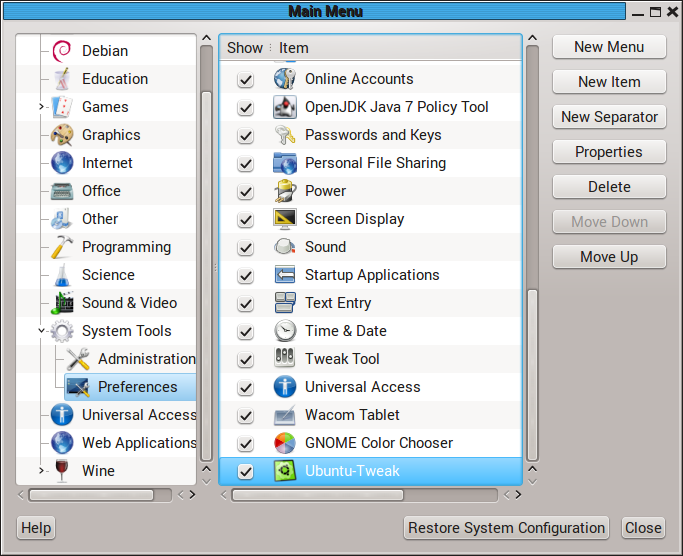Viewport: 683px width, 556px height.
Task: Click the Power plug icon
Action: [285, 191]
